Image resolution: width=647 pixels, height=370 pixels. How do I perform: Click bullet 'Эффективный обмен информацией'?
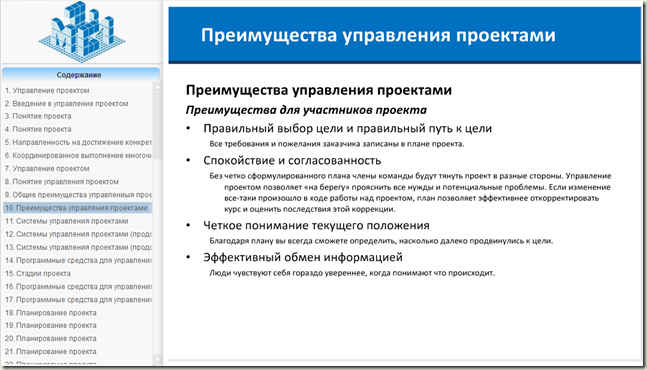click(303, 257)
